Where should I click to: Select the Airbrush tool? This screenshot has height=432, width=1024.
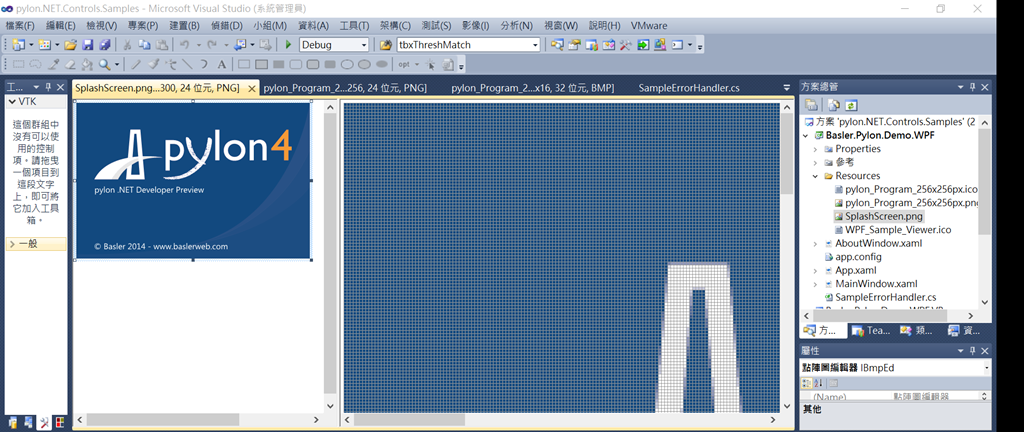[170, 64]
